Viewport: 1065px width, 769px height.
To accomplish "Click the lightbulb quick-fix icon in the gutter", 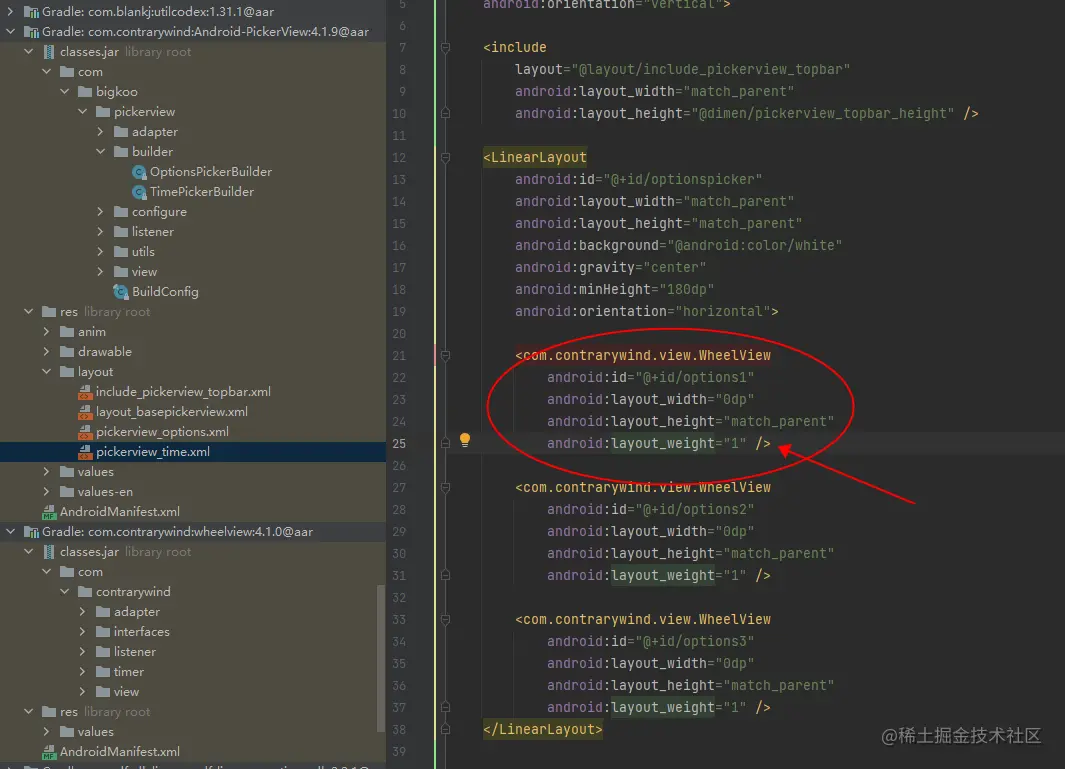I will coord(465,440).
